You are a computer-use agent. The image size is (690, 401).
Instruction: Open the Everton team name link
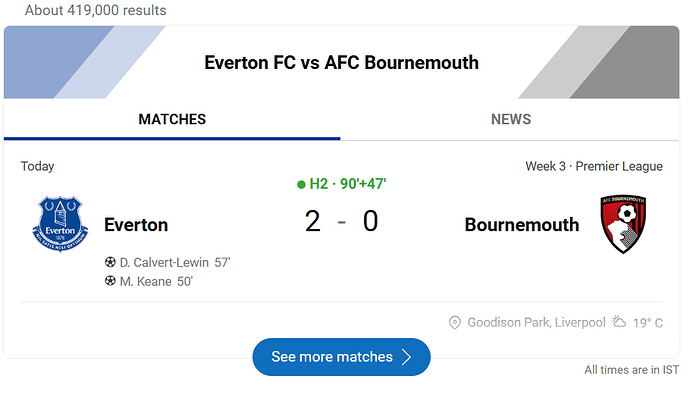click(136, 225)
